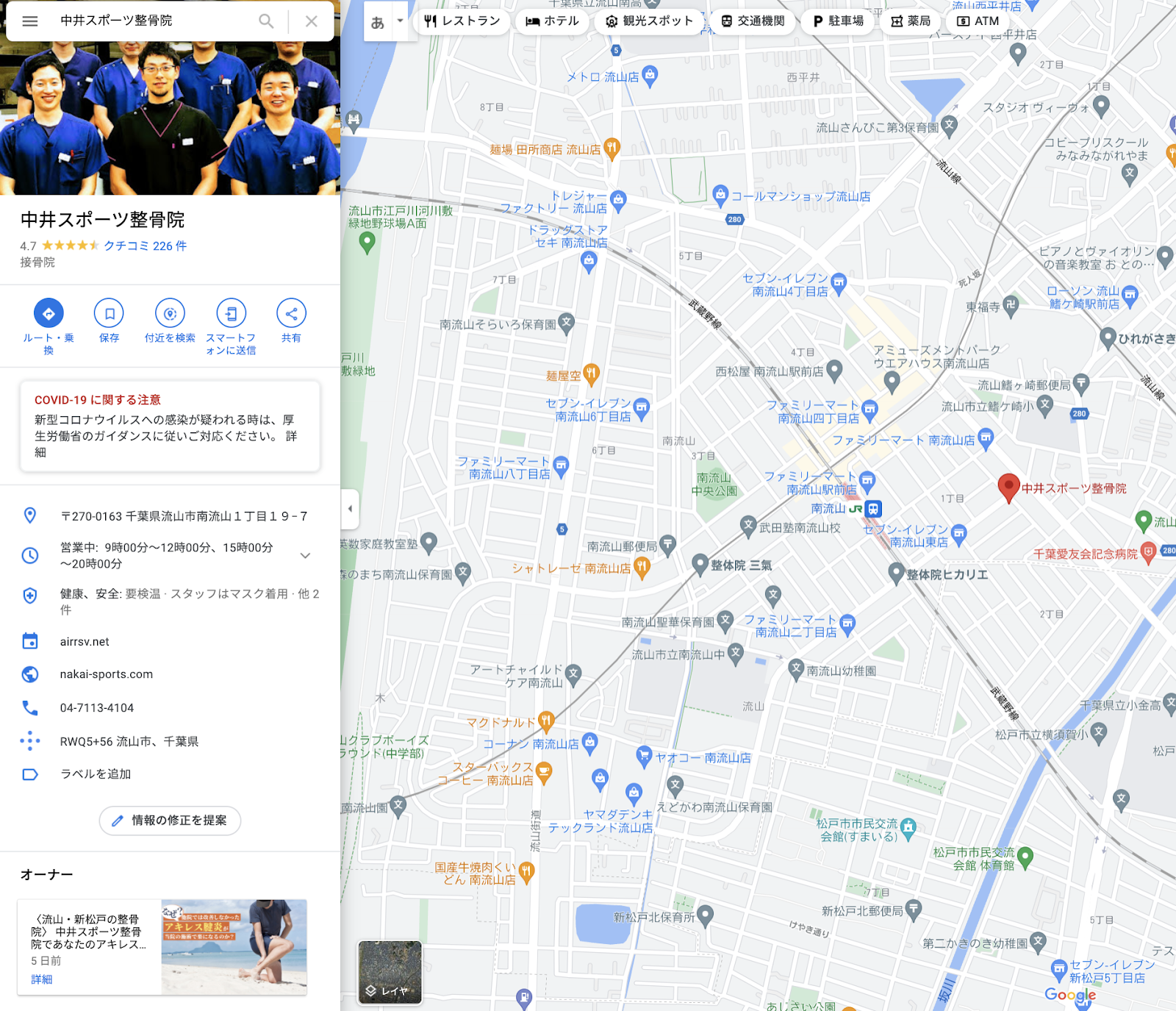1176x1011 pixels.
Task: Click the clock icon for hours
Action: pos(30,555)
